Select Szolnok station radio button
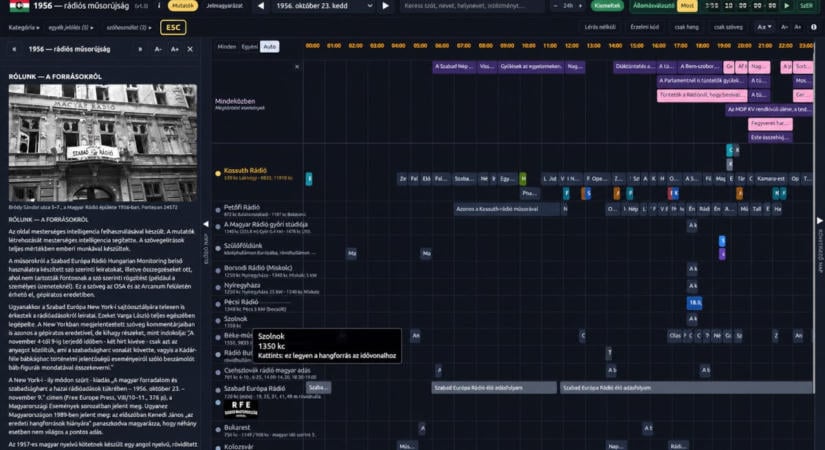 point(218,321)
